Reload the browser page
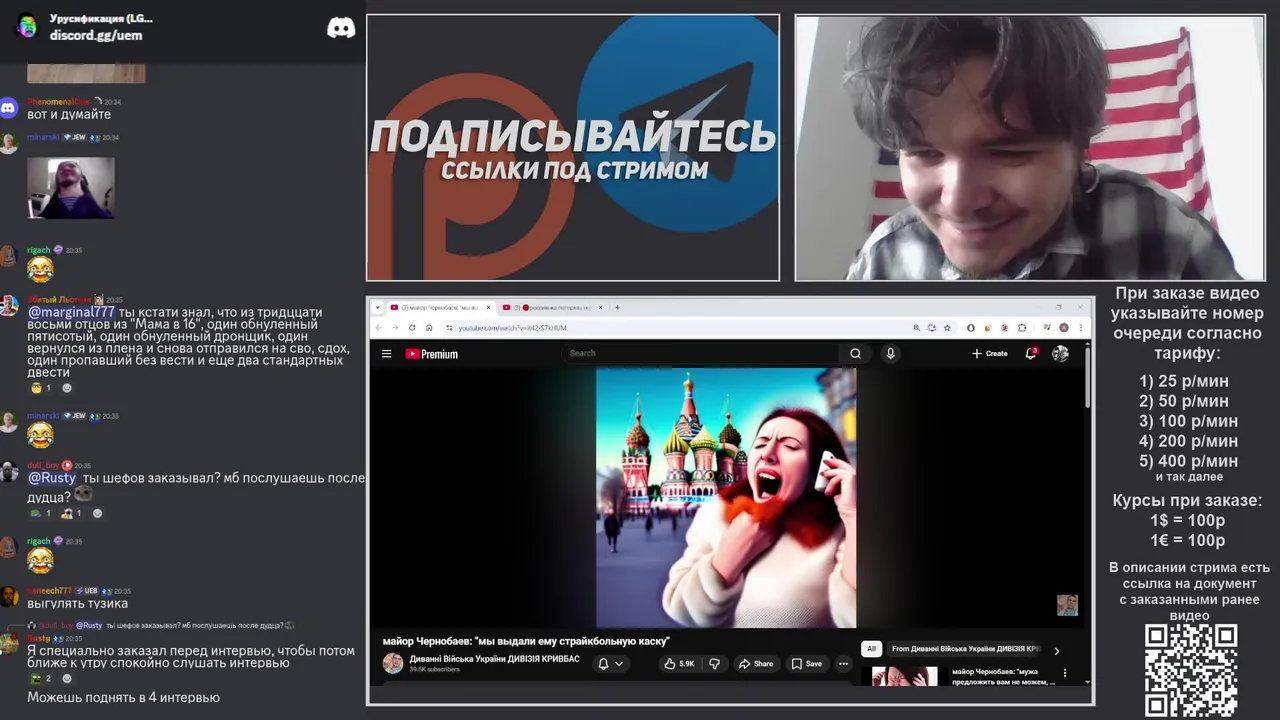This screenshot has height=720, width=1280. [x=412, y=327]
